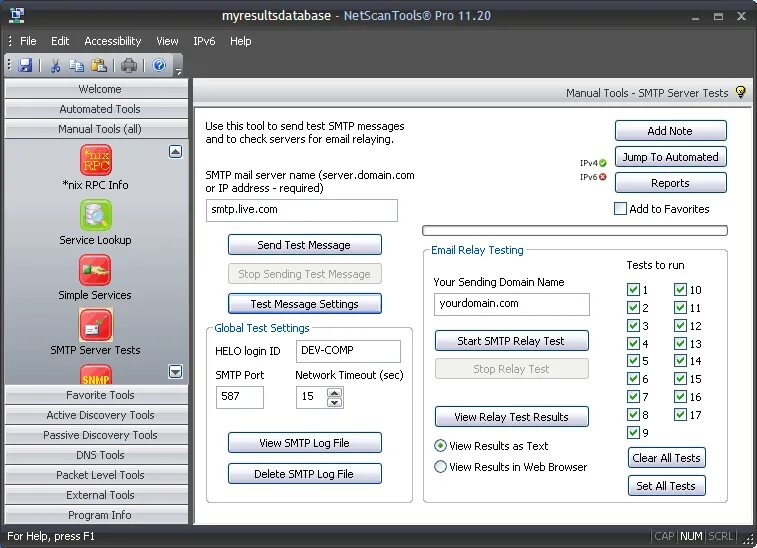Click the Print toolbar icon
This screenshot has height=548, width=757.
(x=129, y=65)
